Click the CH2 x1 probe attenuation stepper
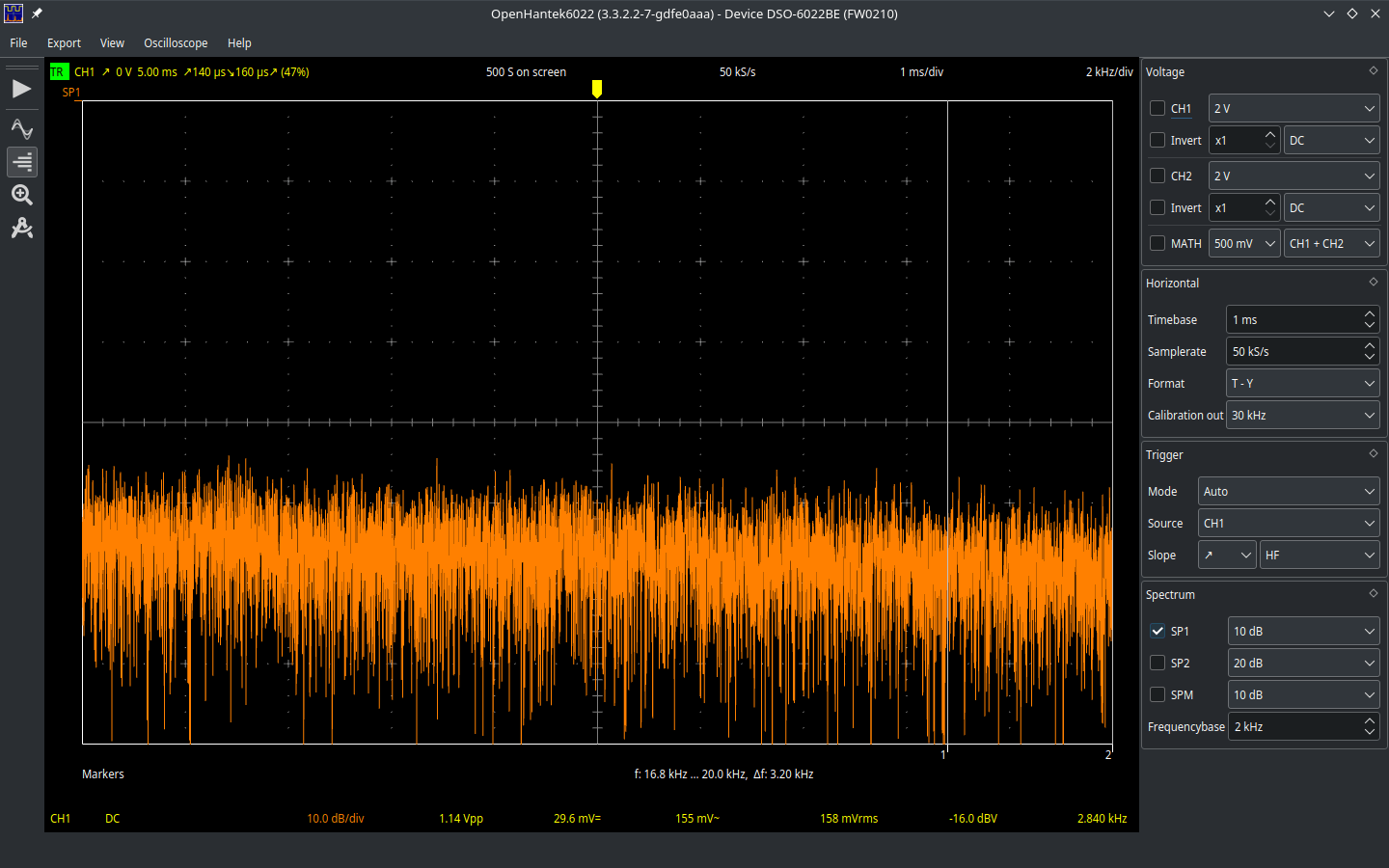This screenshot has width=1389, height=868. [x=1244, y=207]
